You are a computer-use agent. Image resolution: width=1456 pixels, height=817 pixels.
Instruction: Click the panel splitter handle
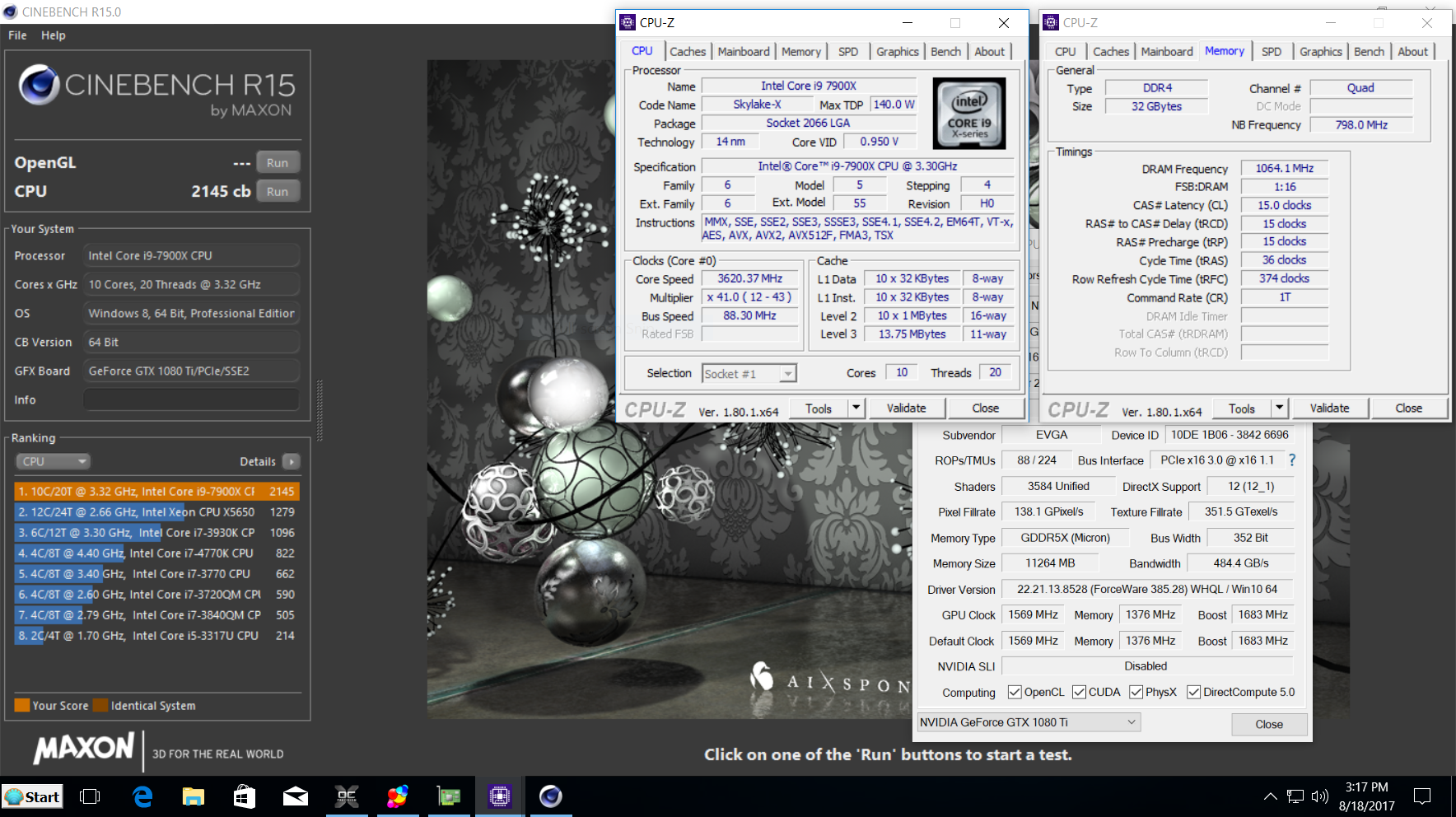320,409
